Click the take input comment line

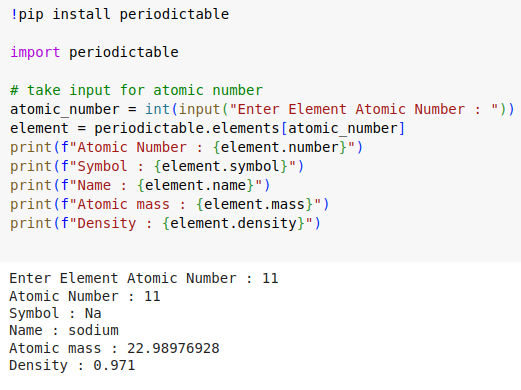136,90
